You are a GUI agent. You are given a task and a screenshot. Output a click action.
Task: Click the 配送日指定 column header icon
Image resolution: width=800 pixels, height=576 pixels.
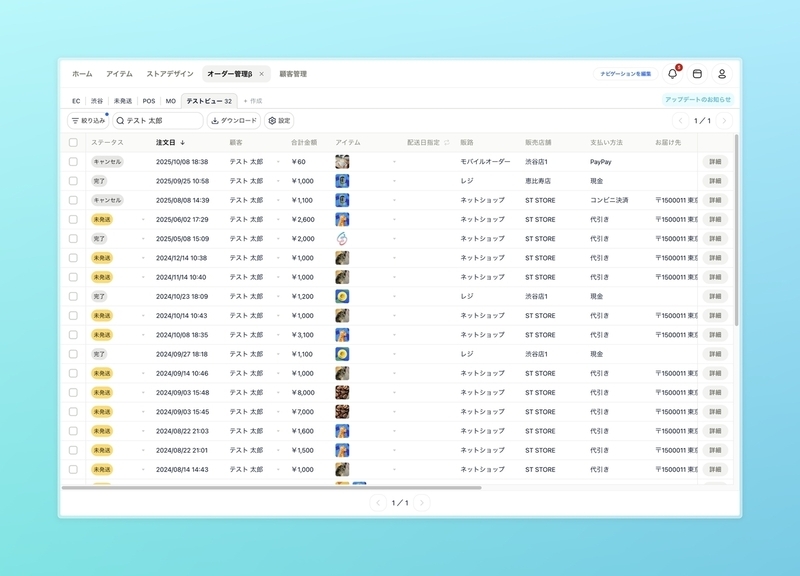pos(446,143)
